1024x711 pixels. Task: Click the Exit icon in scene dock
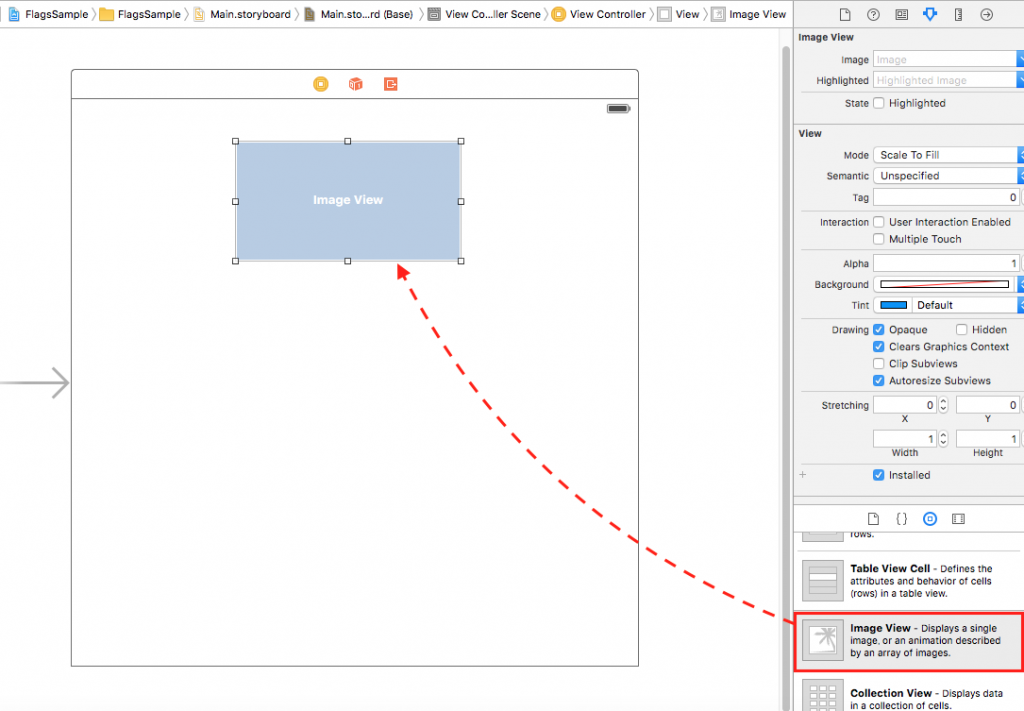(x=390, y=84)
